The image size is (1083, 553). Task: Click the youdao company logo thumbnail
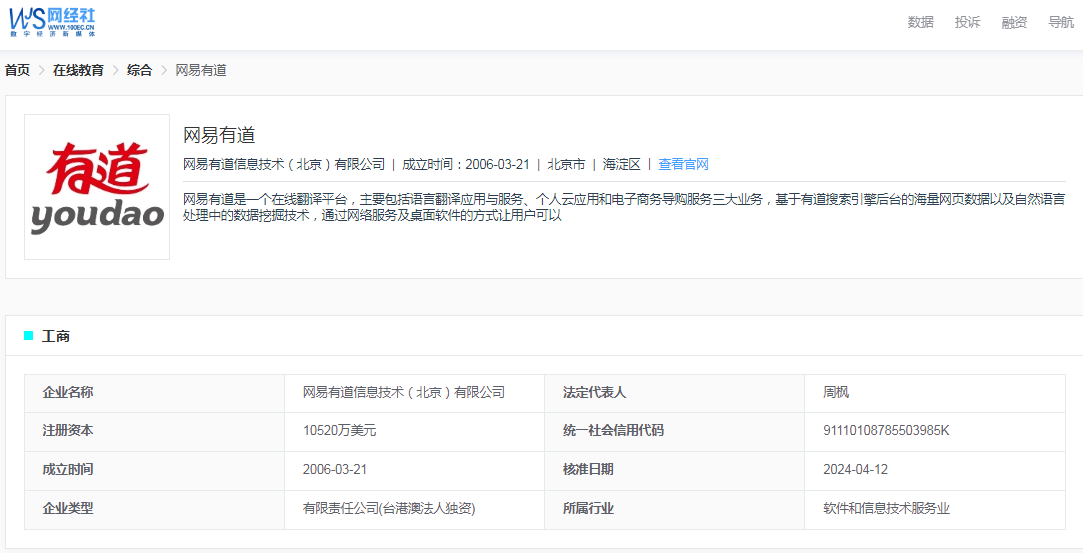pos(97,187)
